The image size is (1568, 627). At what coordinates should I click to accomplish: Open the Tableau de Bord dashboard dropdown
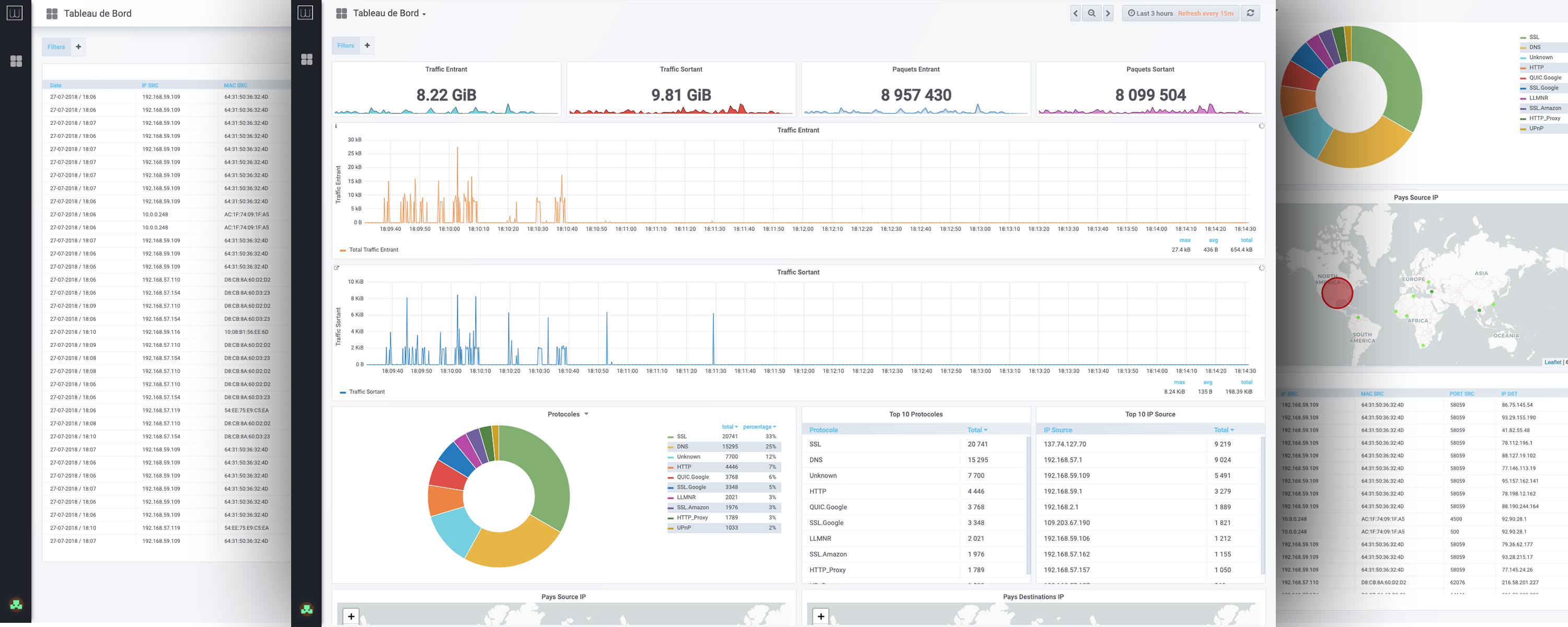tap(389, 14)
